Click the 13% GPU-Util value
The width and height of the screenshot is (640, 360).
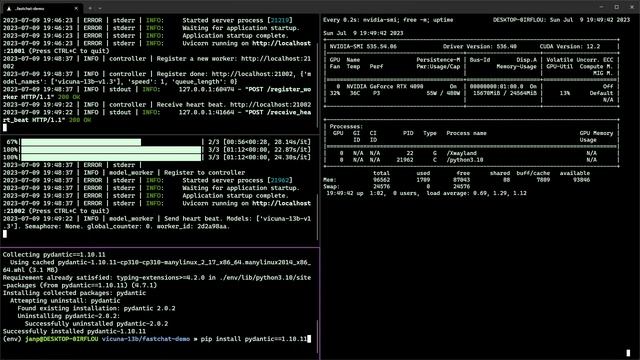point(564,93)
